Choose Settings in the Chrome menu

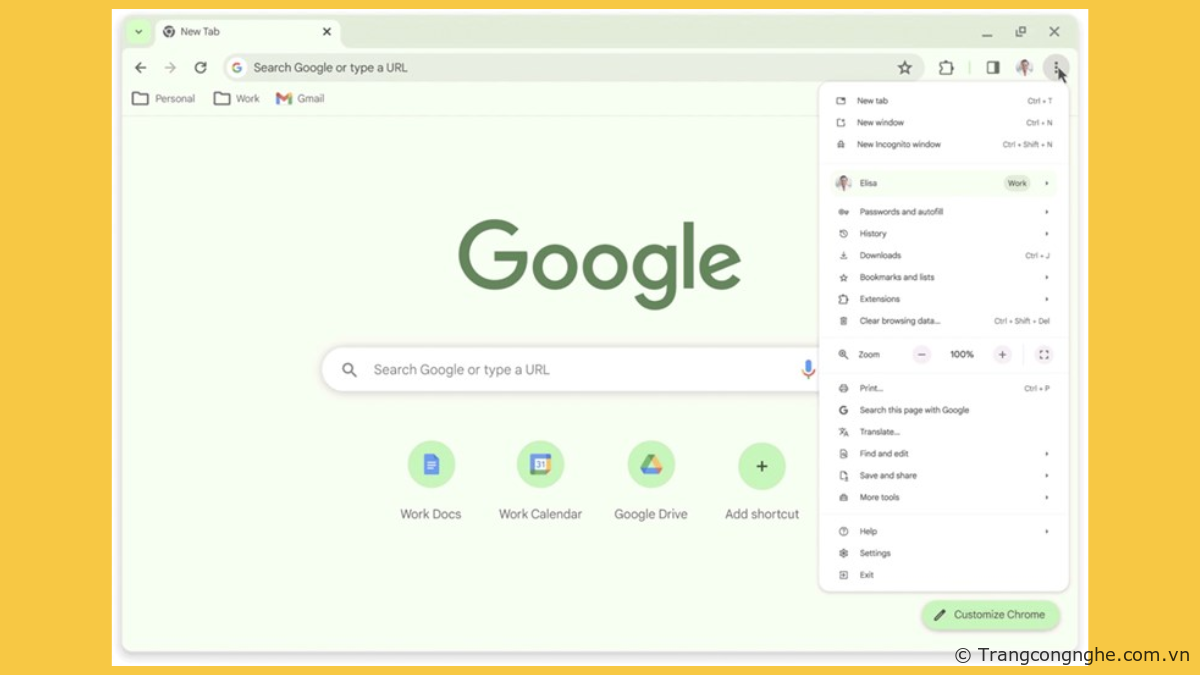(875, 553)
